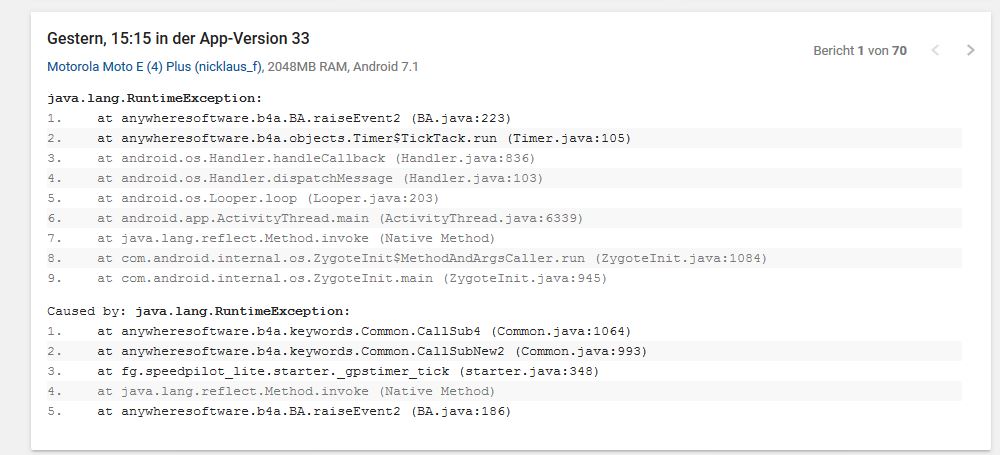Screen dimensions: 1000x455
Task: Select the top java.lang.RuntimeException header line
Action: [x=154, y=98]
